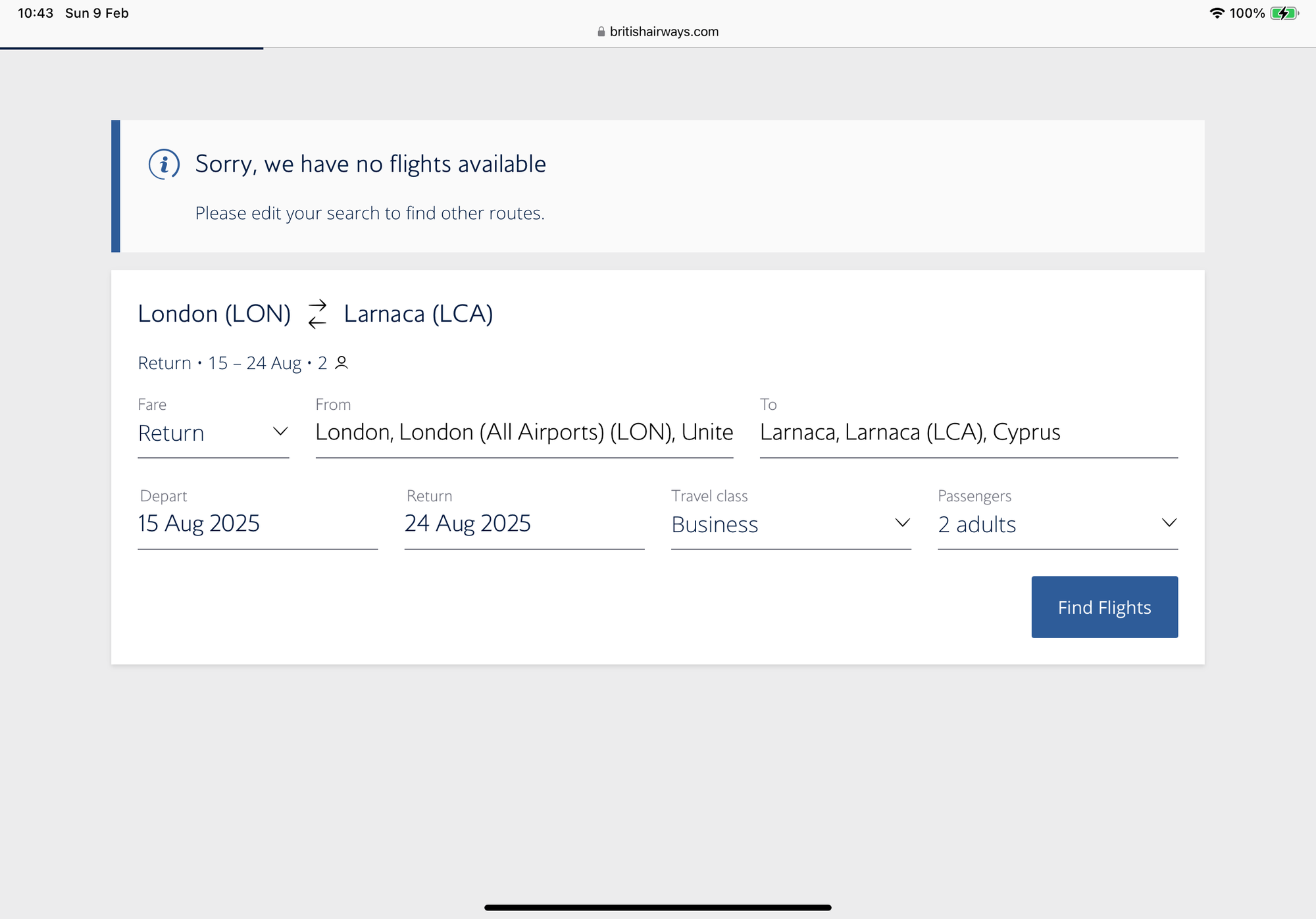Click the info icon in the no-flights banner

pos(164,164)
